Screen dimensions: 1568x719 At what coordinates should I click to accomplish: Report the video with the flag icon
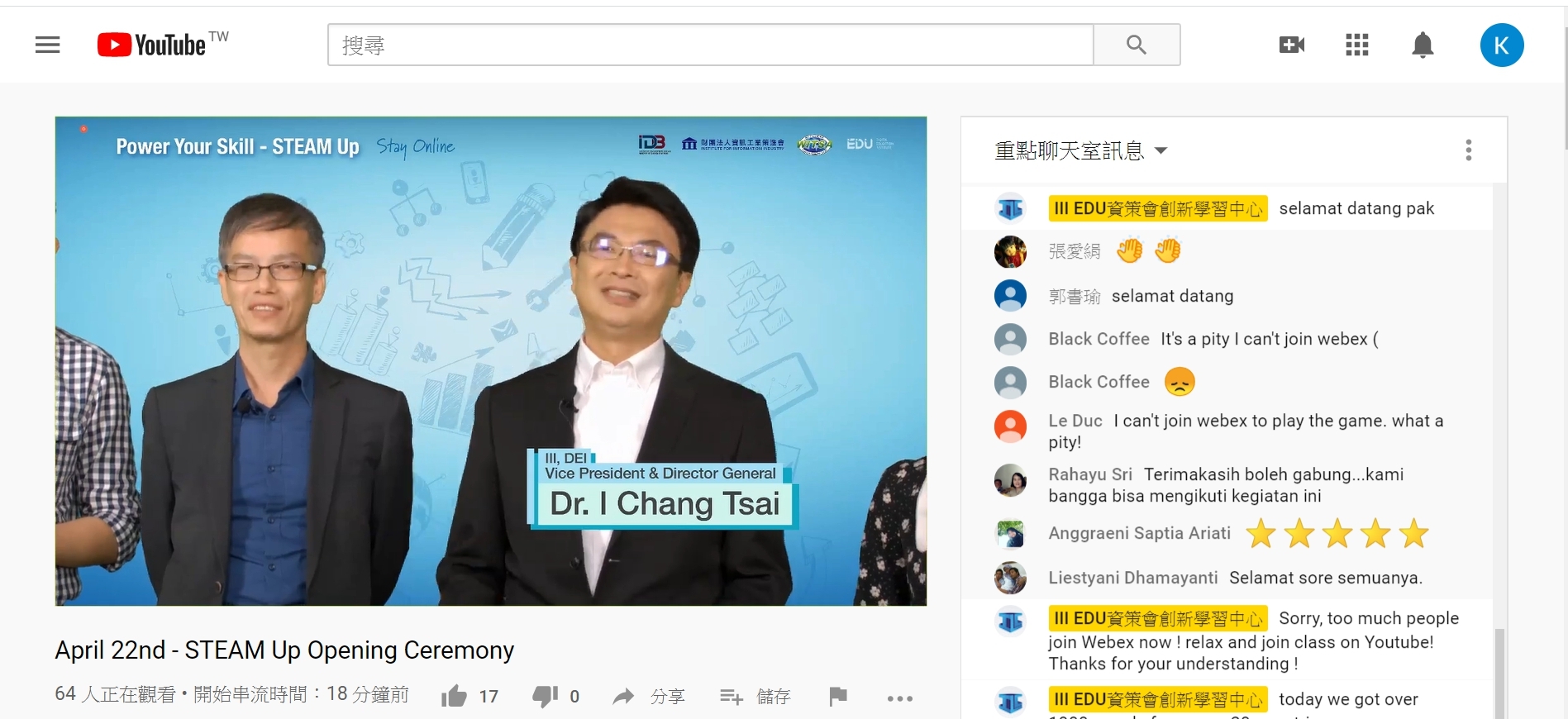[837, 696]
